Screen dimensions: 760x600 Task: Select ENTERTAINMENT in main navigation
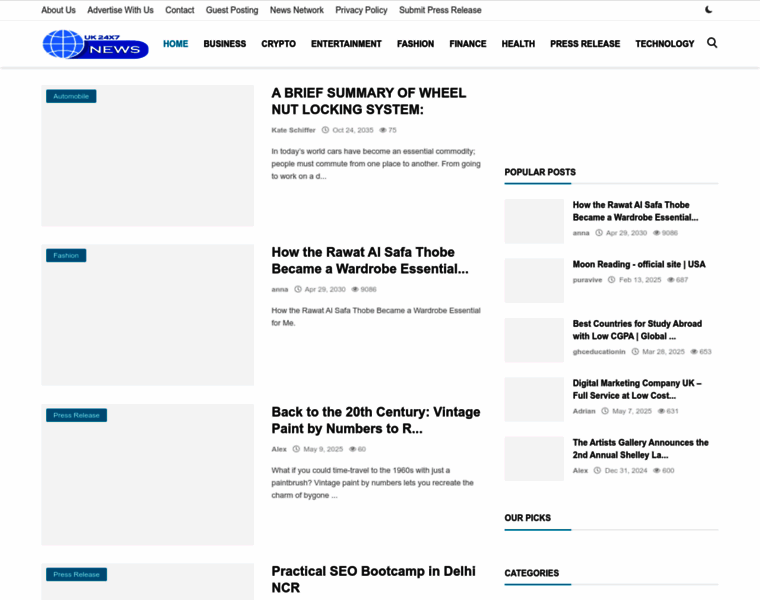[346, 44]
